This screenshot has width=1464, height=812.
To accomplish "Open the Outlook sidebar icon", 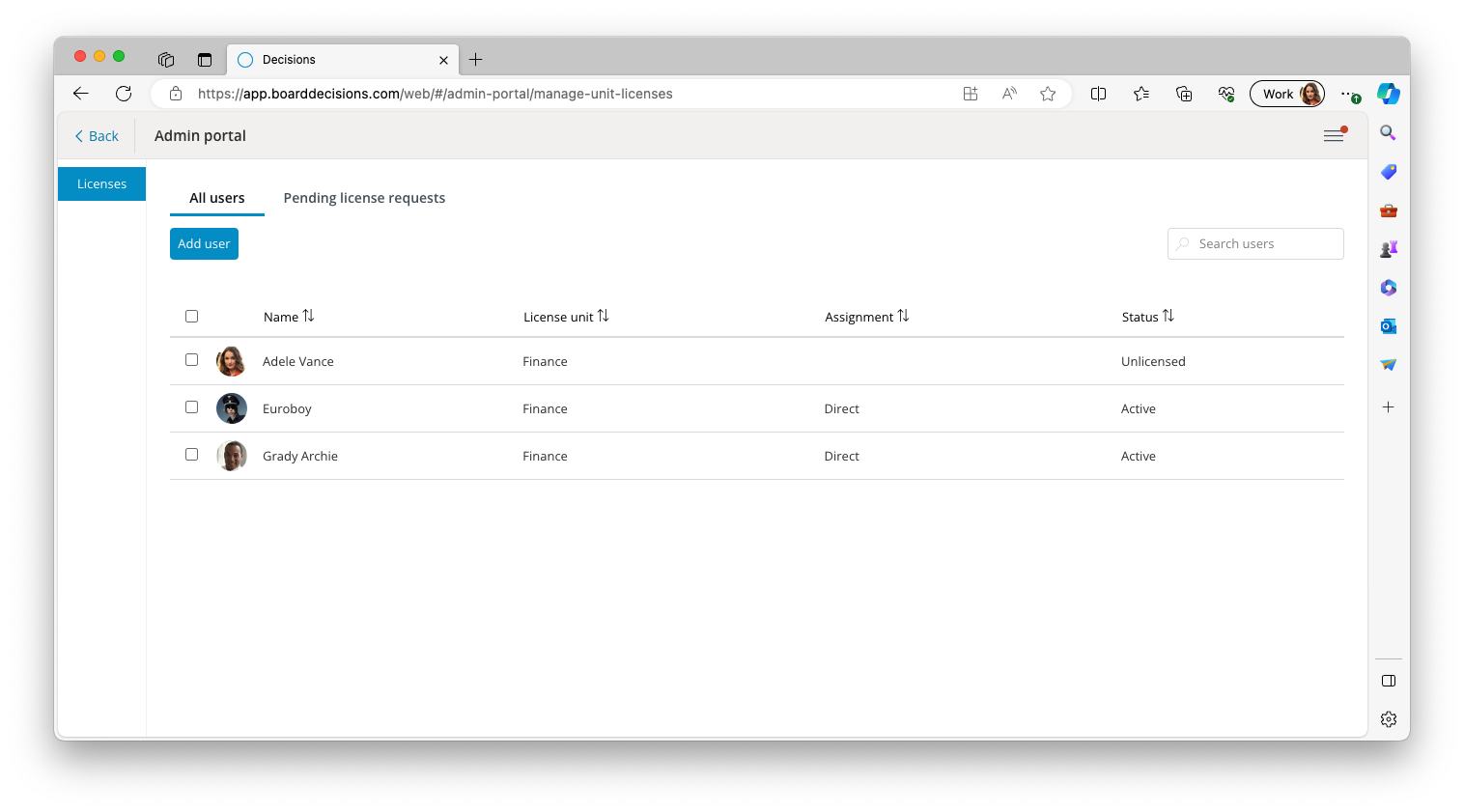I will tap(1388, 325).
